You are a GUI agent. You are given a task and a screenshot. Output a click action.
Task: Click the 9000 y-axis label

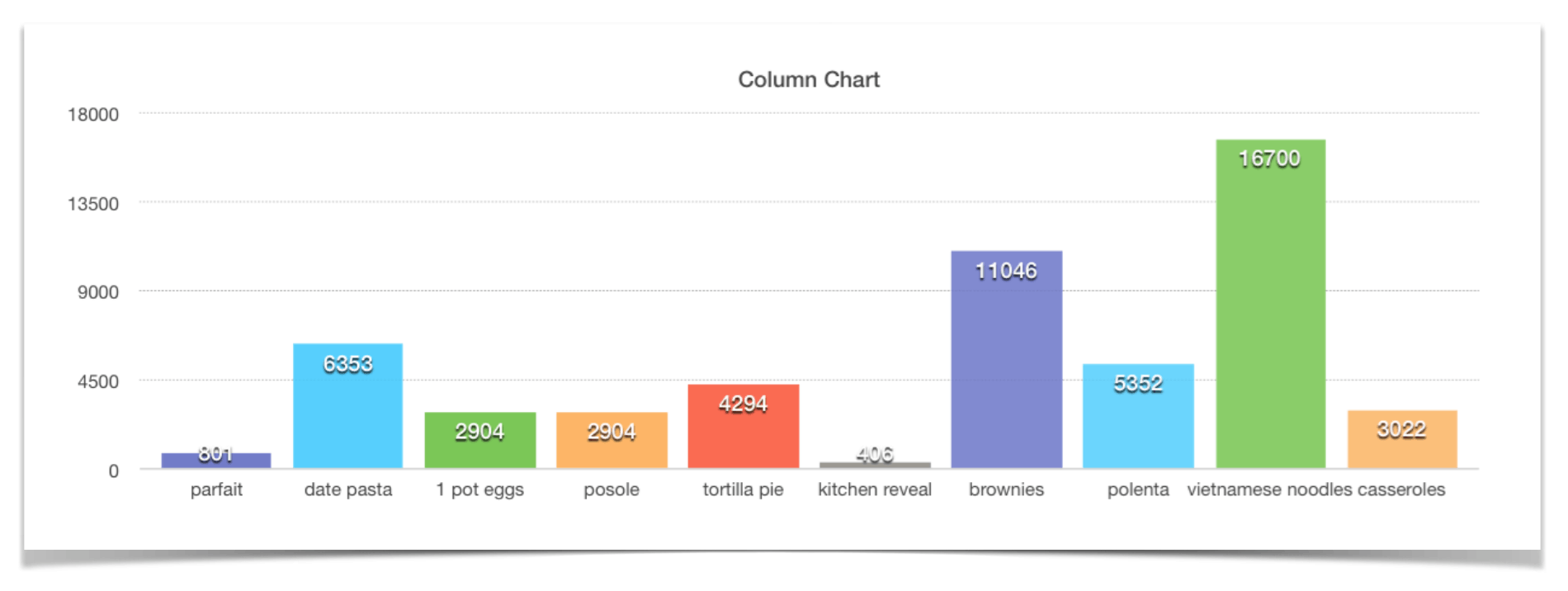point(98,292)
